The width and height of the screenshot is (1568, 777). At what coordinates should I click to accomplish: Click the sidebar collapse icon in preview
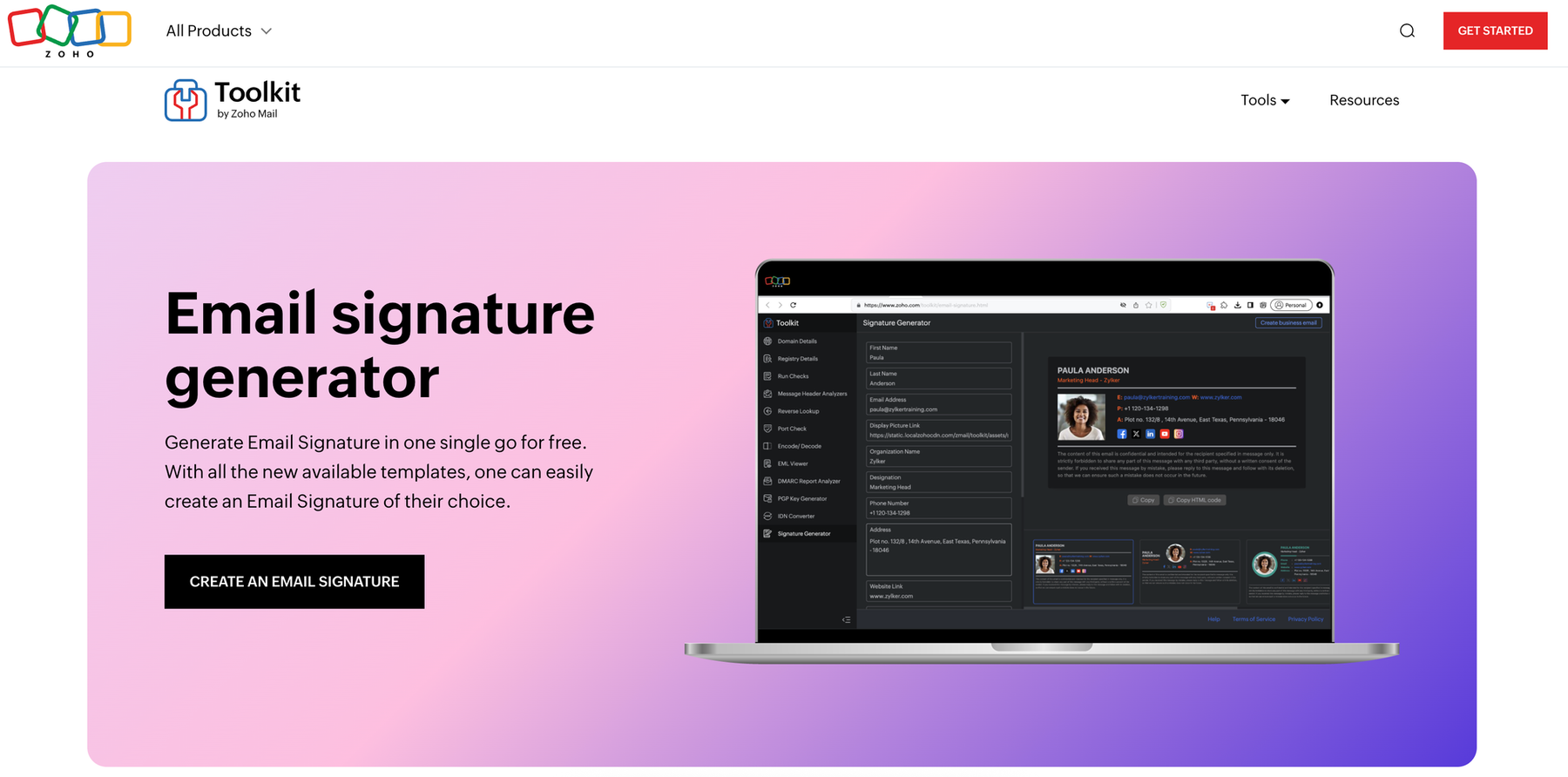pos(846,620)
